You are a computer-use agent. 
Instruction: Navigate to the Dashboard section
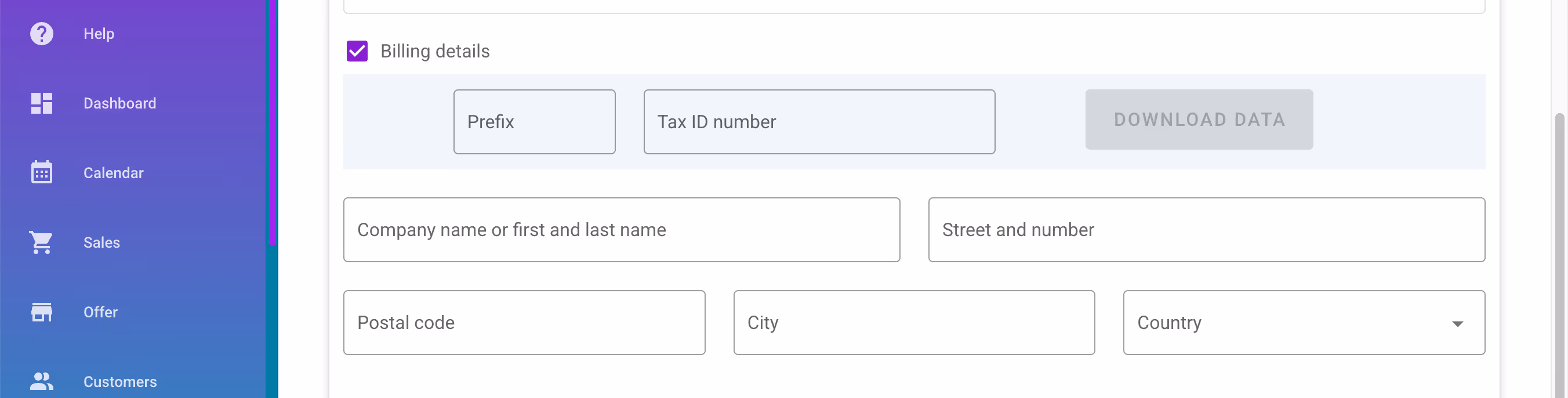coord(119,103)
